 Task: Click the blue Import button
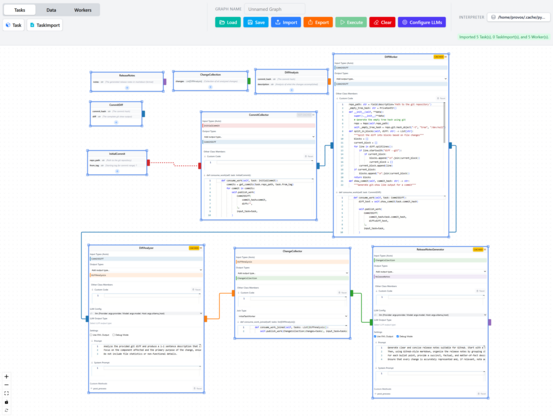(286, 22)
